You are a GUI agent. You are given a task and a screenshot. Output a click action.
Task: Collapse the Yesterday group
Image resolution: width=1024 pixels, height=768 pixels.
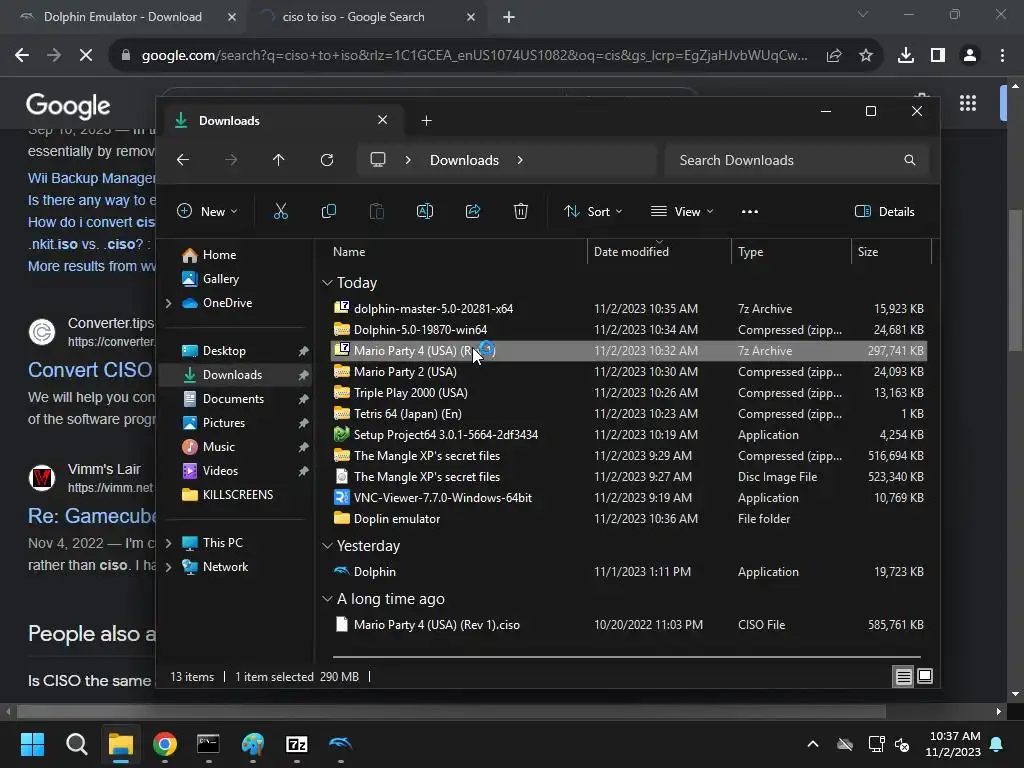pos(327,546)
